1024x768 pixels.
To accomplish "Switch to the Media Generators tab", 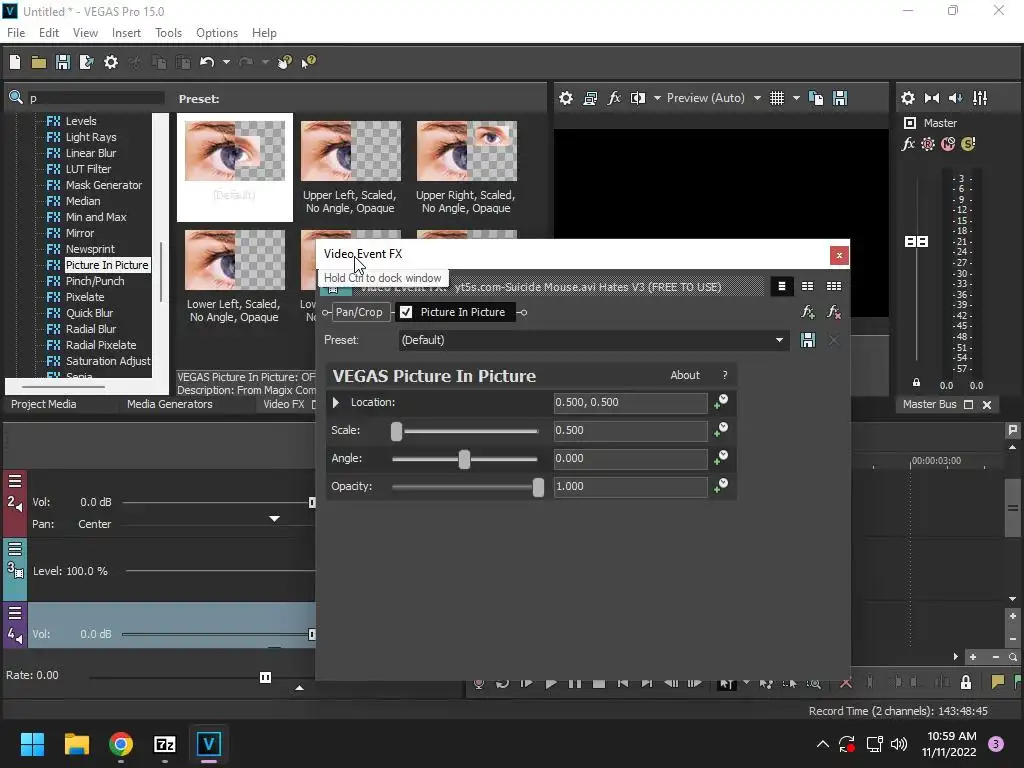I will click(x=169, y=404).
